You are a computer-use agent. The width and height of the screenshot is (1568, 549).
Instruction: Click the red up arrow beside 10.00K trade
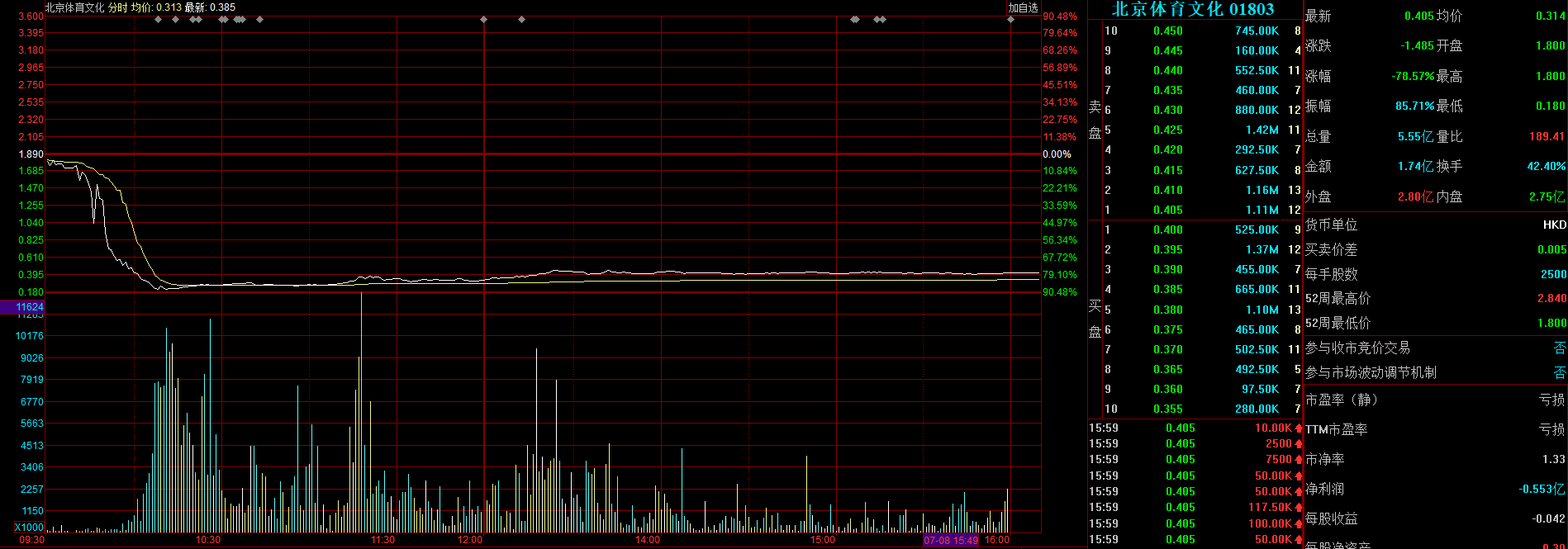pos(1299,428)
